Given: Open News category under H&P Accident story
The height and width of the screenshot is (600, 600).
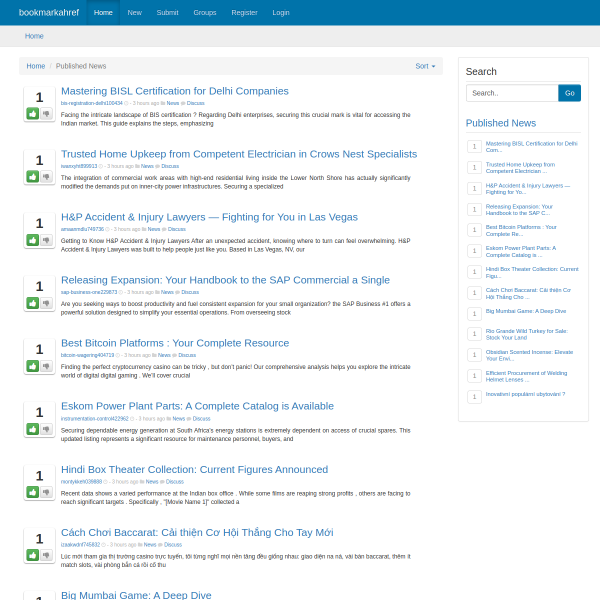Looking at the screenshot, I should pyautogui.click(x=154, y=229).
